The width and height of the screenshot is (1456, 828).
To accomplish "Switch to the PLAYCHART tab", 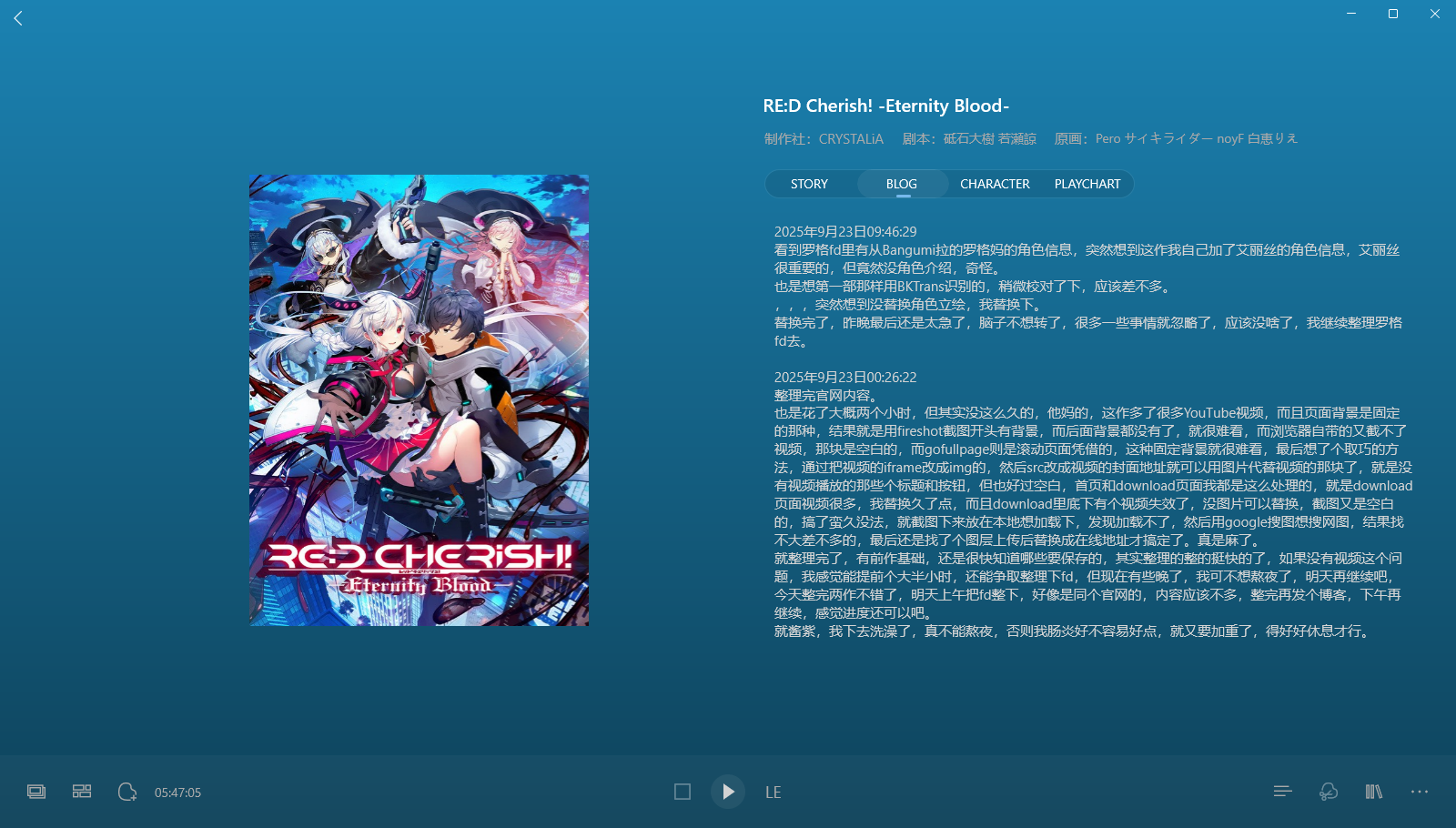I will click(x=1087, y=184).
